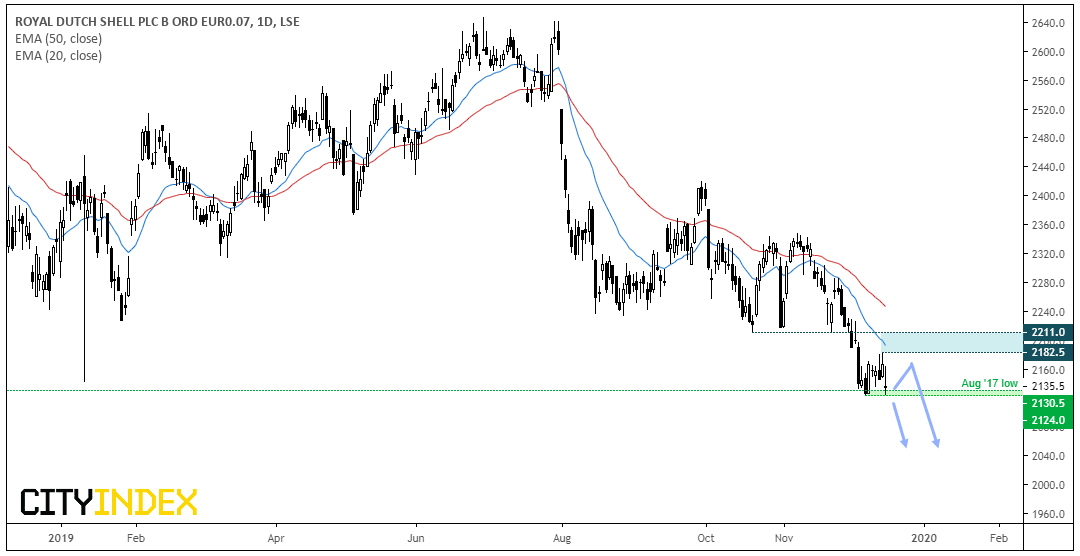
Task: Click the 2182.5 price label
Action: [1050, 352]
